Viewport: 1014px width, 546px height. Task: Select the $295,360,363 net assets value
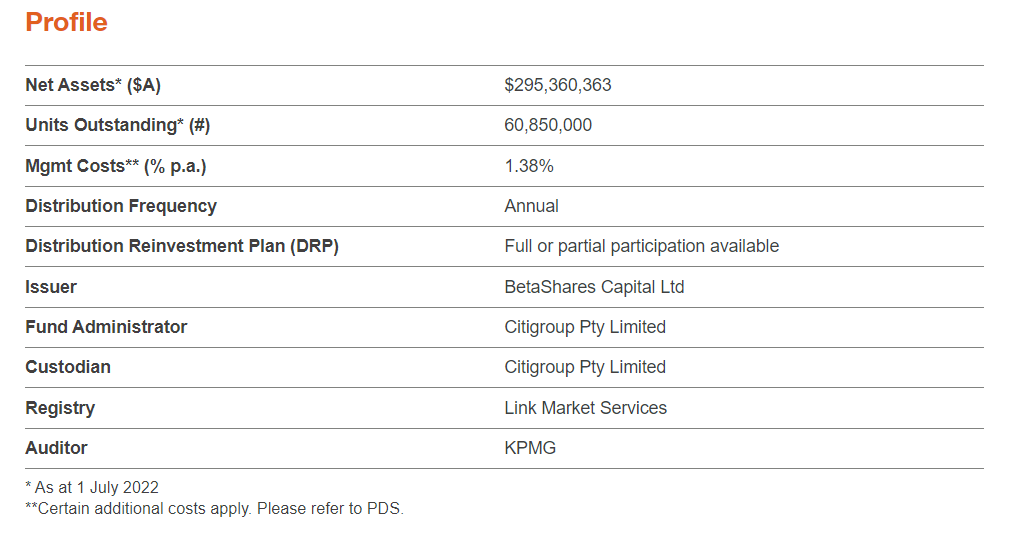(557, 85)
